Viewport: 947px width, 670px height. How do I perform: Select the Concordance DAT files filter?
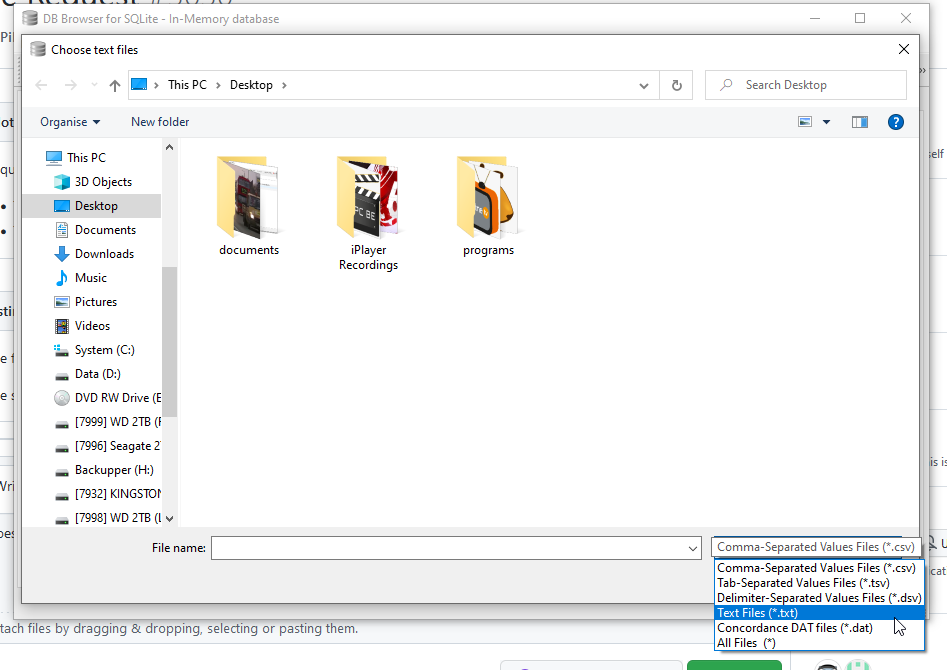click(x=785, y=627)
